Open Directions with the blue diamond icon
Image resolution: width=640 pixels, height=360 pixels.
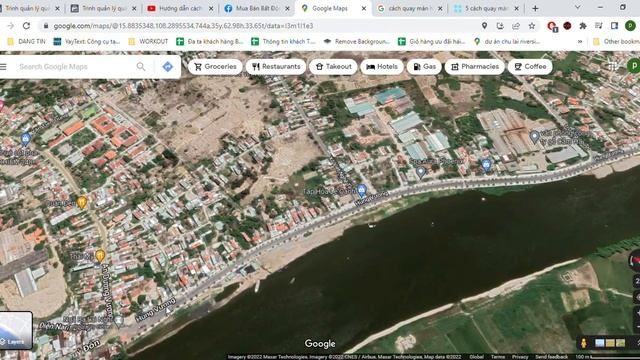pyautogui.click(x=168, y=67)
